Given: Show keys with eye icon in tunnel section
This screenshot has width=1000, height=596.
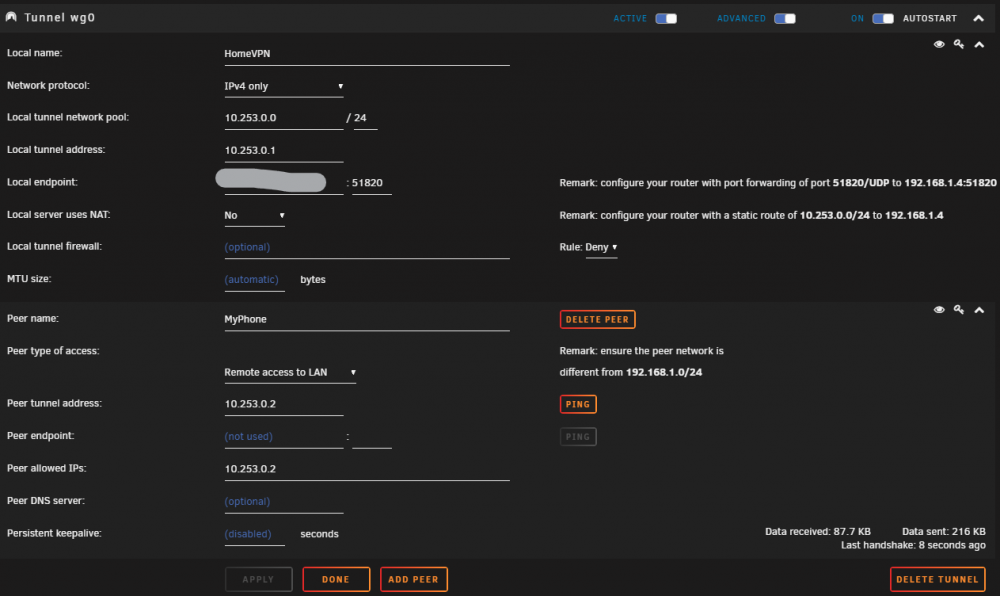Looking at the screenshot, I should click(939, 44).
